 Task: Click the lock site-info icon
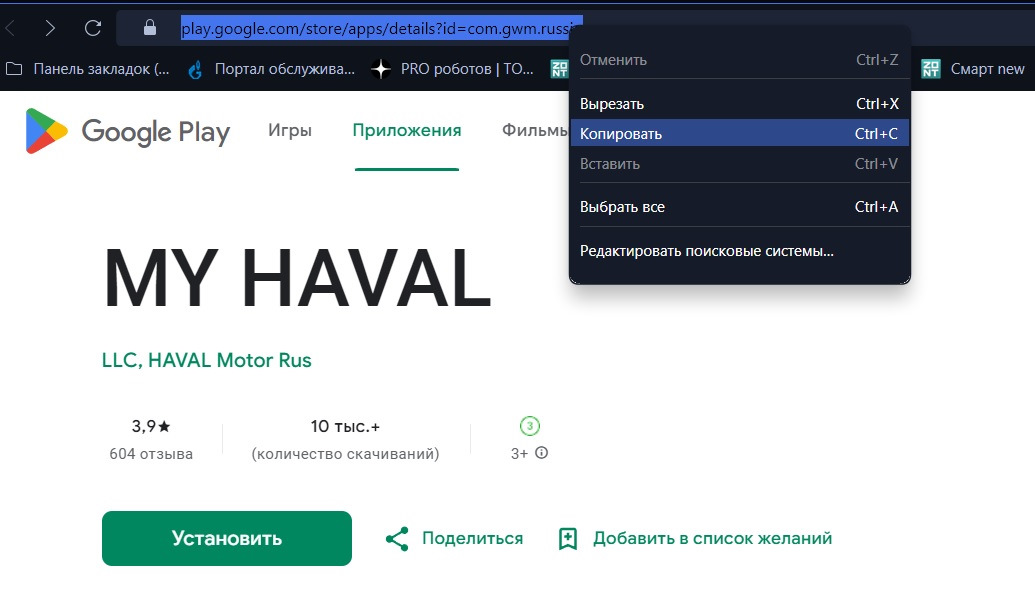pos(150,27)
